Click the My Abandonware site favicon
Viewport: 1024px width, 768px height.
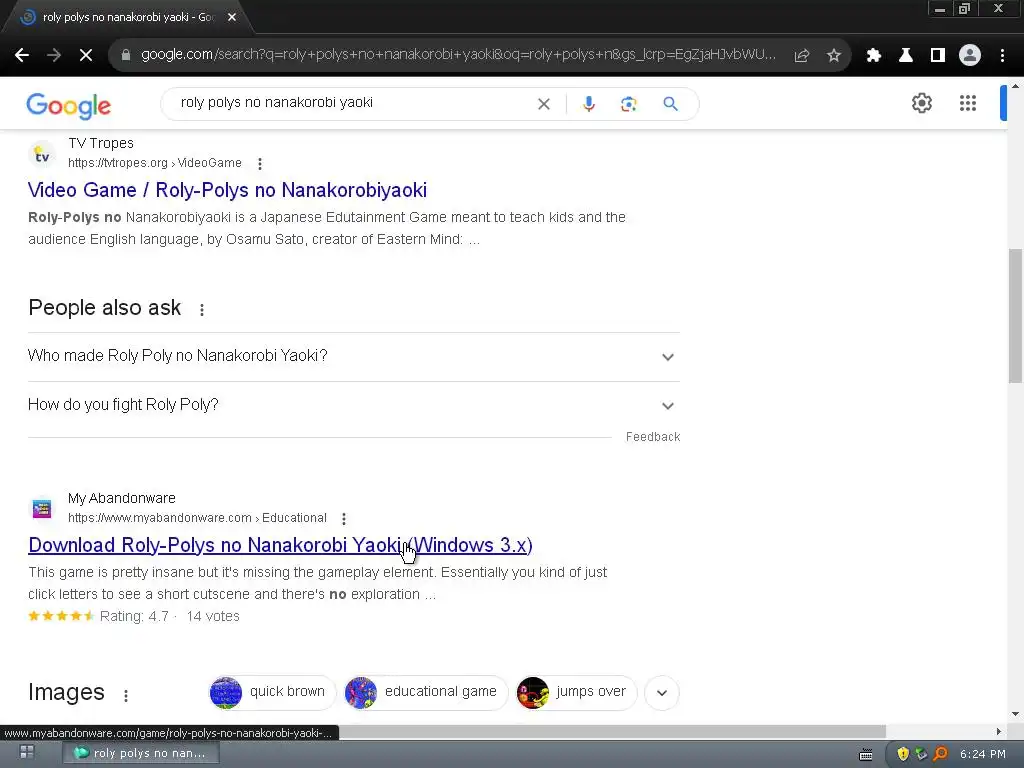42,509
